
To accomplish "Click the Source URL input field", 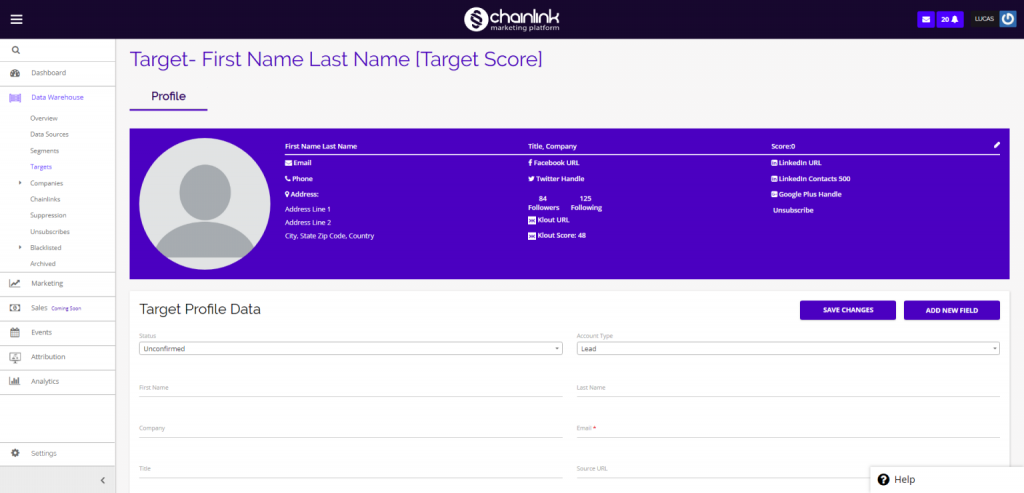I will click(788, 469).
